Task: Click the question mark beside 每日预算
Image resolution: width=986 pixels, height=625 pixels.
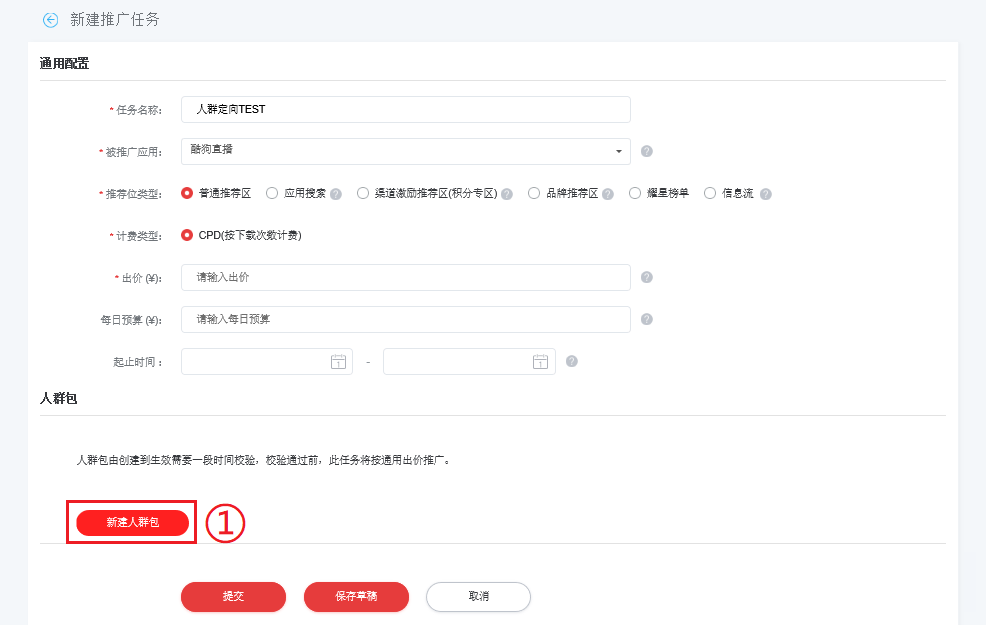Action: click(646, 319)
